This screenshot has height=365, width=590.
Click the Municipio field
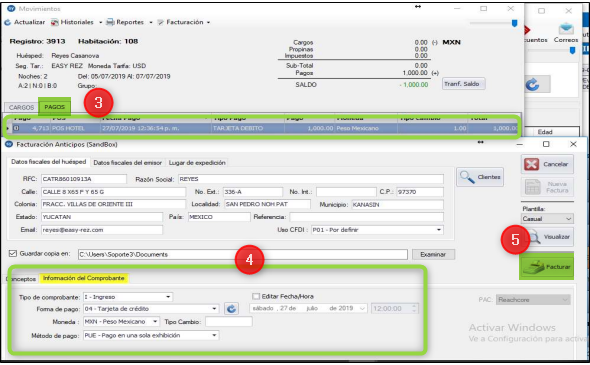397,205
